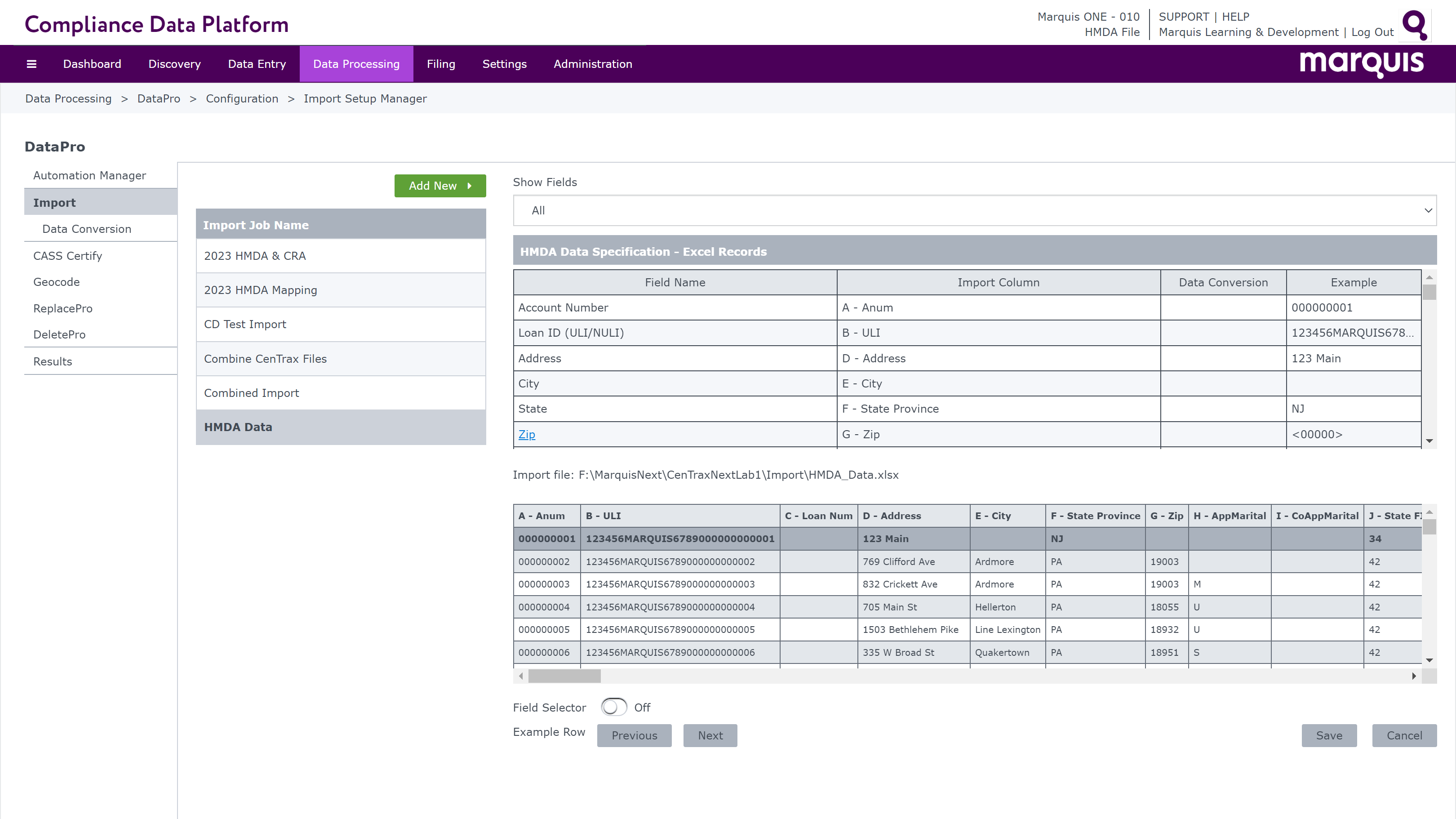Toggle the Field Selector switch

click(x=614, y=707)
